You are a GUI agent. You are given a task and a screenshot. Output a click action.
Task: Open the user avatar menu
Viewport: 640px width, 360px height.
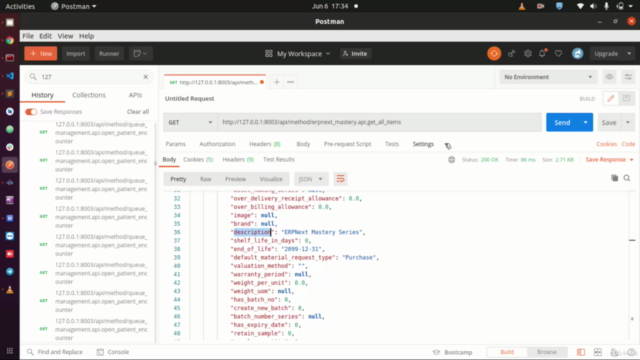pos(578,53)
